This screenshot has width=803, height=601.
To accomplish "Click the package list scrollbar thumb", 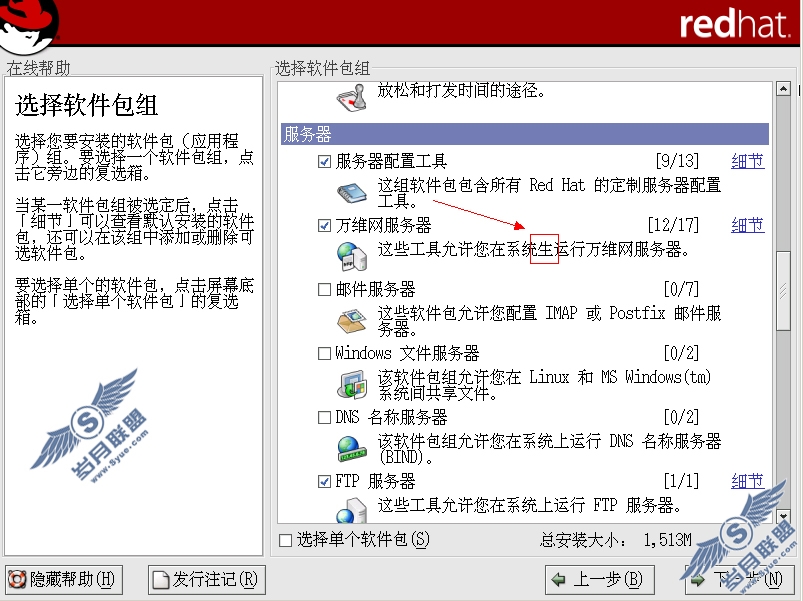I will point(783,291).
